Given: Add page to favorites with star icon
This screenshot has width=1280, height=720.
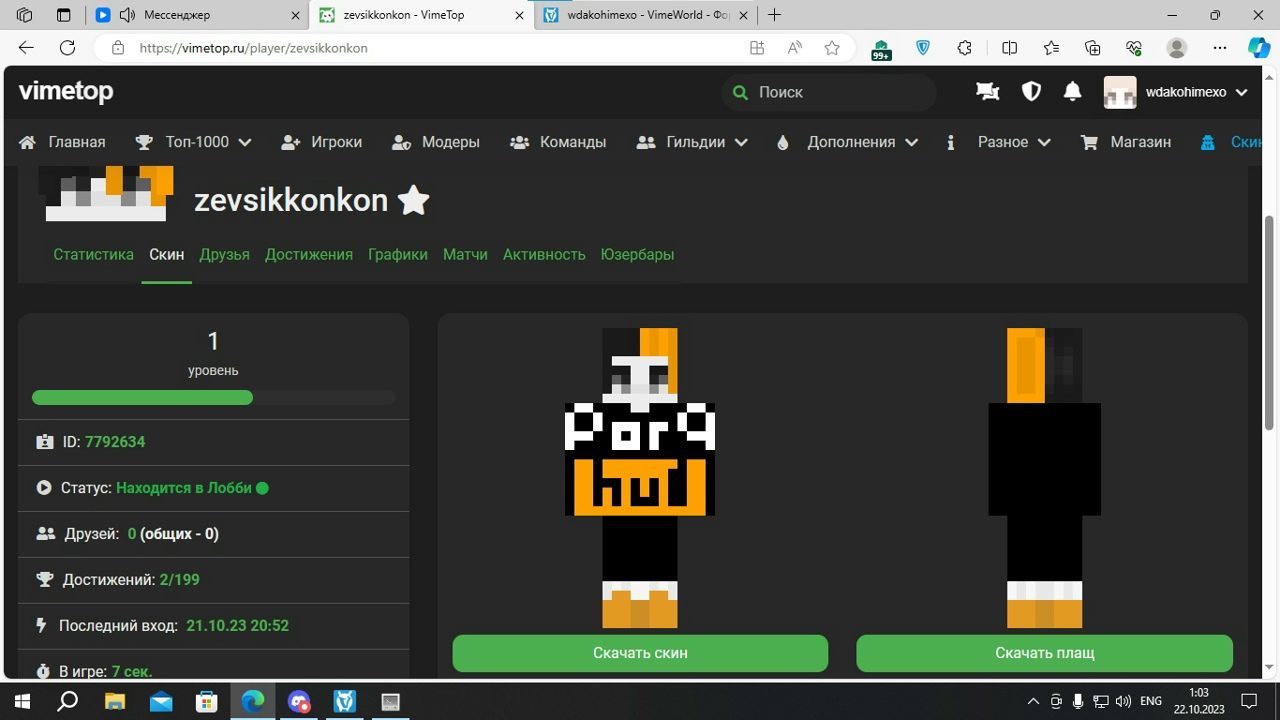Looking at the screenshot, I should point(832,48).
